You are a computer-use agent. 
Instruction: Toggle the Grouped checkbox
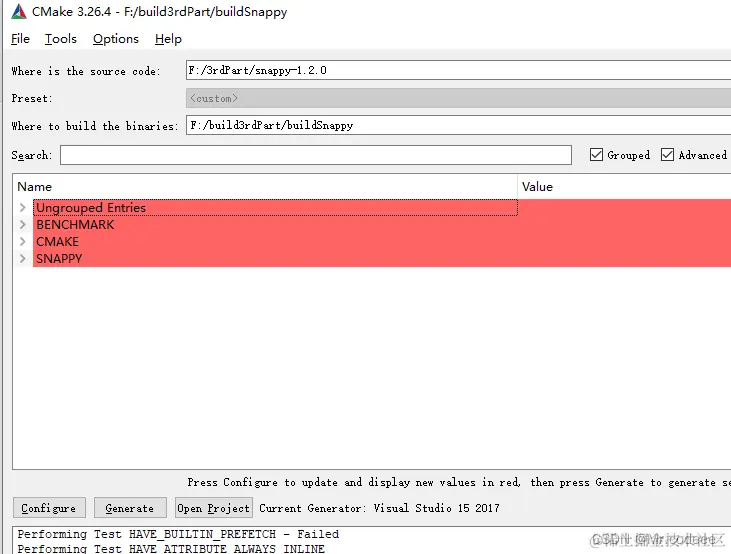coord(596,154)
